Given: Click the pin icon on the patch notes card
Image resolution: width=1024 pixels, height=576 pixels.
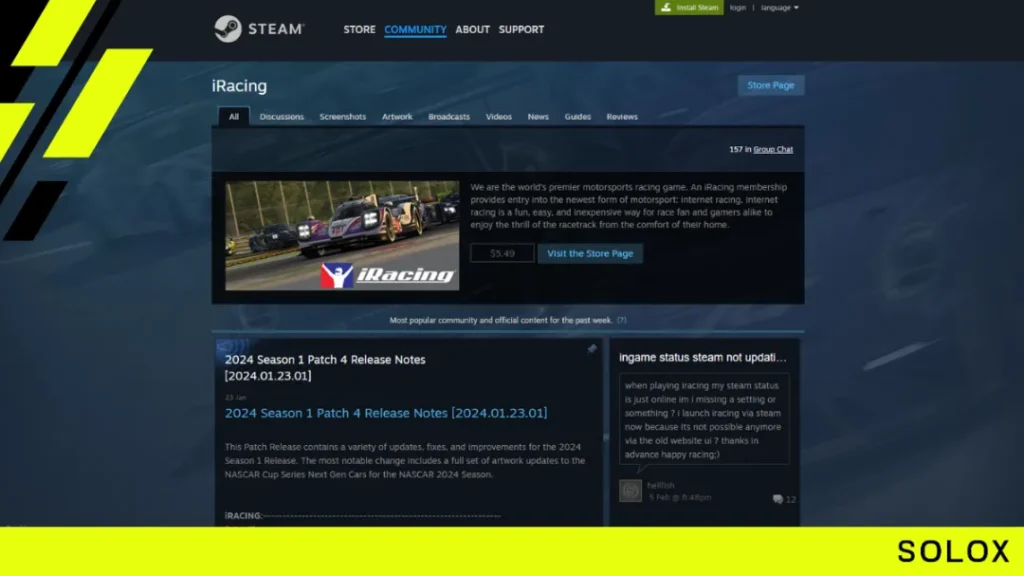Looking at the screenshot, I should point(592,349).
